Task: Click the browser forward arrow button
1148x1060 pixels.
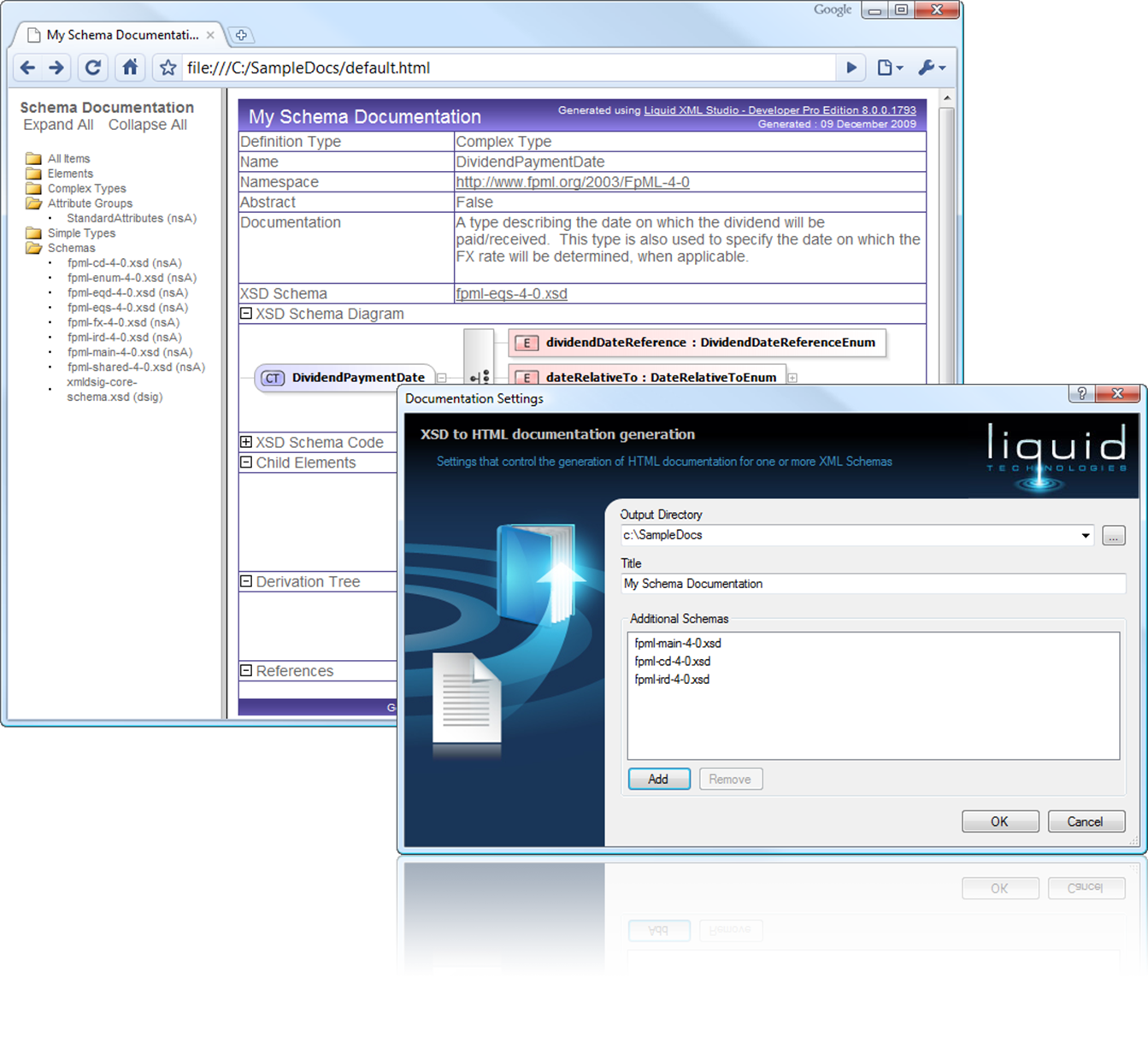Action: (x=56, y=68)
